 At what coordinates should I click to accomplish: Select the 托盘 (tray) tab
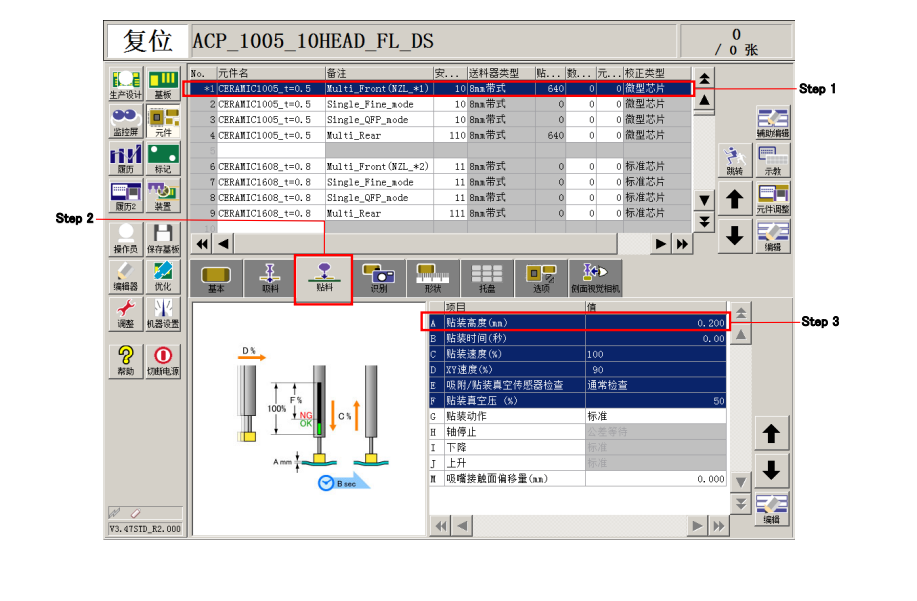tap(487, 277)
